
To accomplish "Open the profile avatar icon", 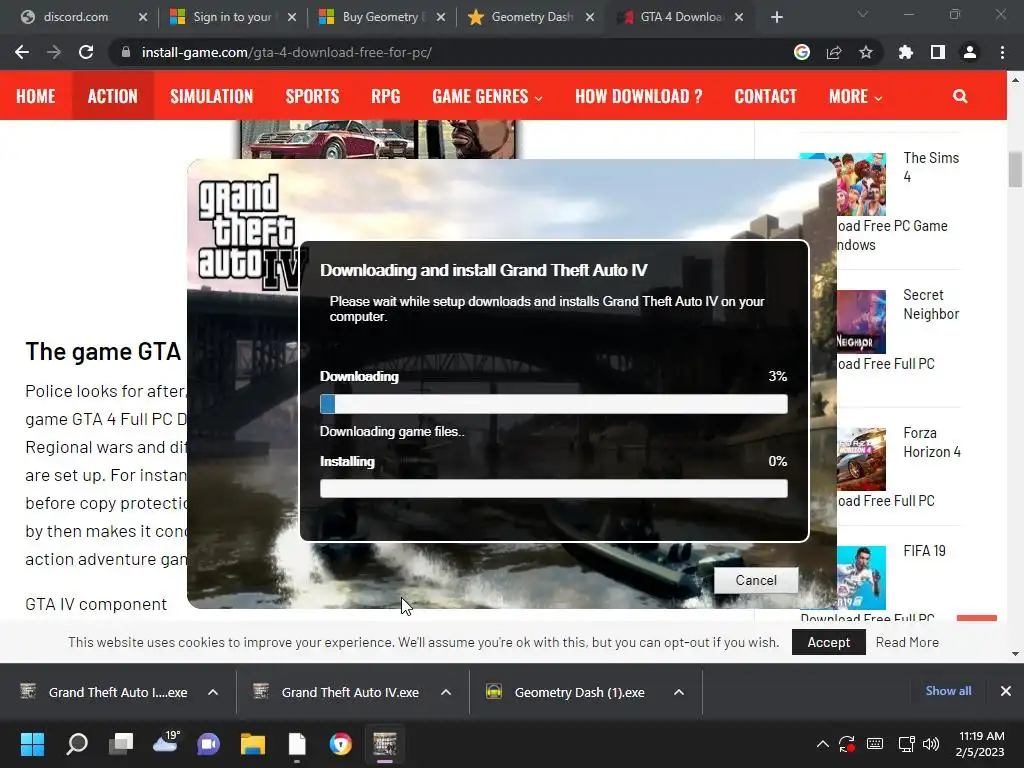I will click(970, 52).
